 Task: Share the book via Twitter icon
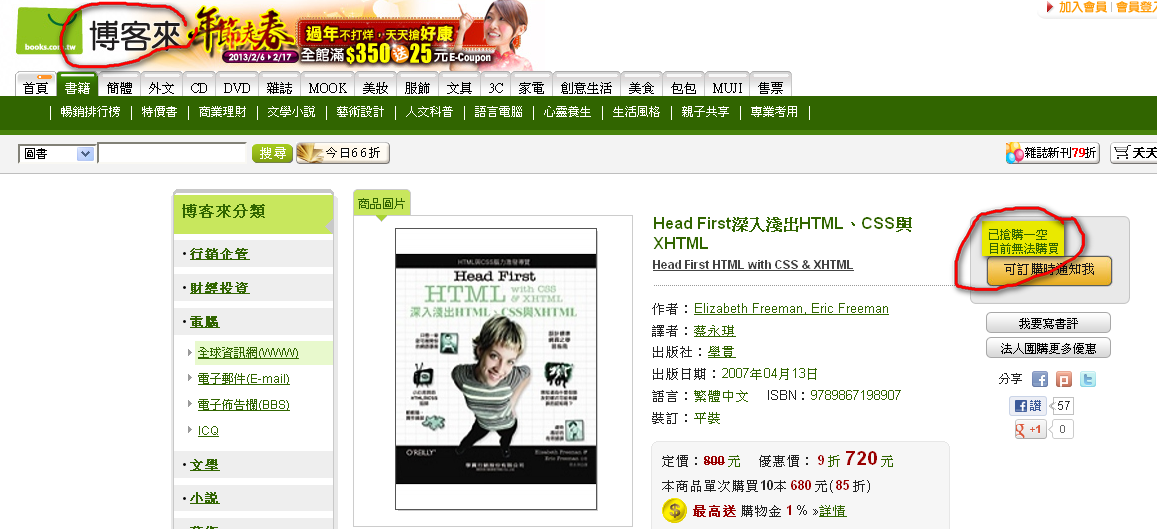click(x=1088, y=380)
